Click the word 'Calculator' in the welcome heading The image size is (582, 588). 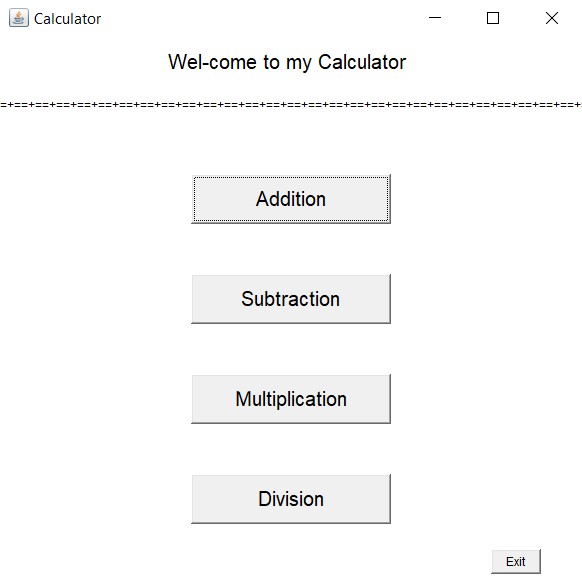tap(362, 62)
